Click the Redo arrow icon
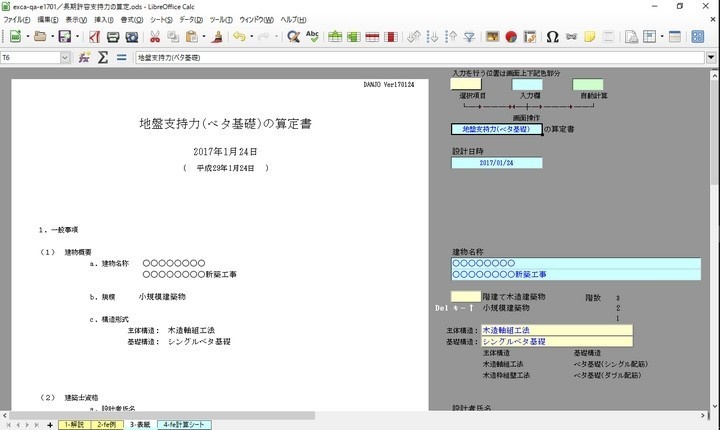This screenshot has height=430, width=720. [264, 37]
